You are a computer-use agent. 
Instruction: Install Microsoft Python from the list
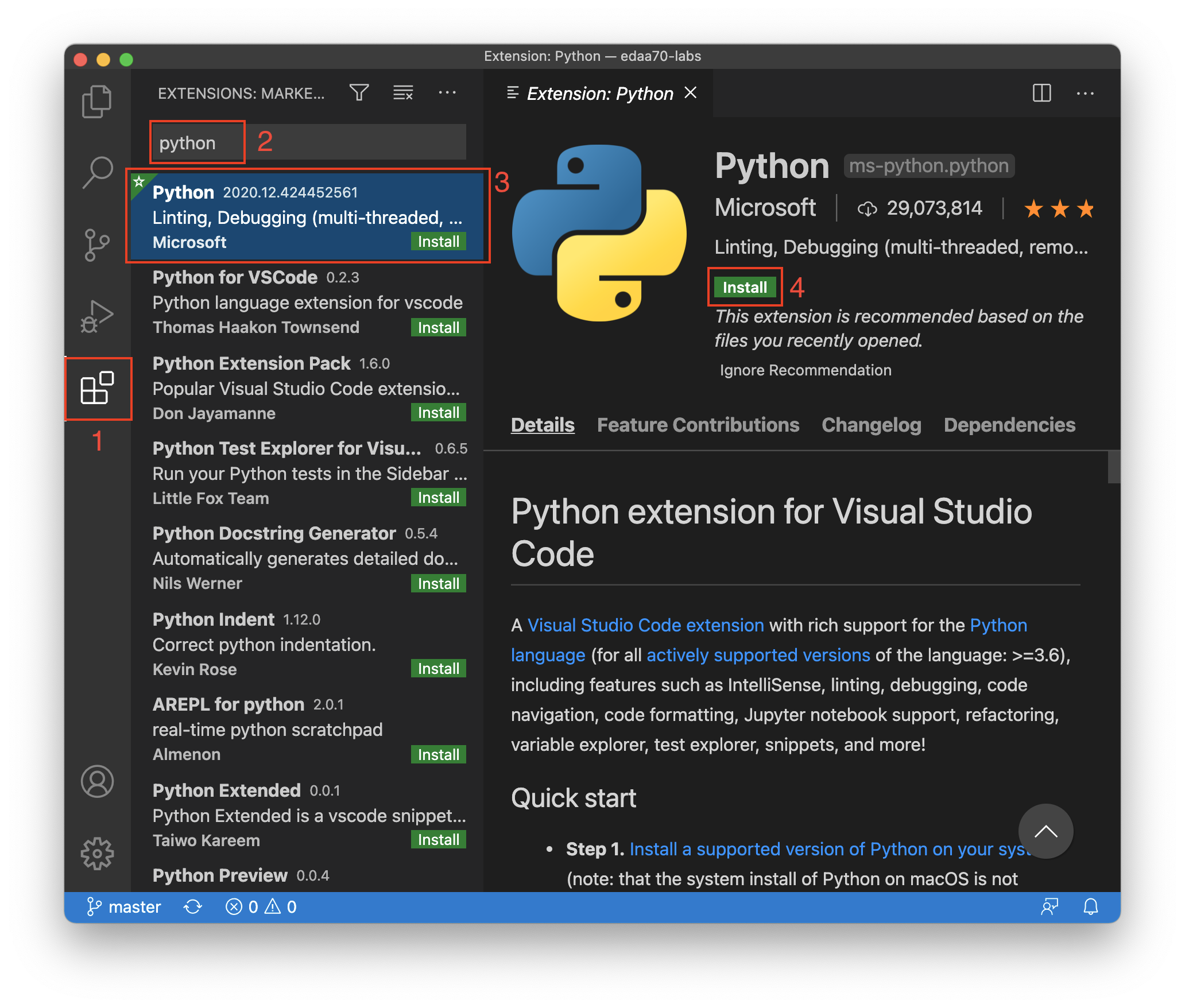pos(439,242)
